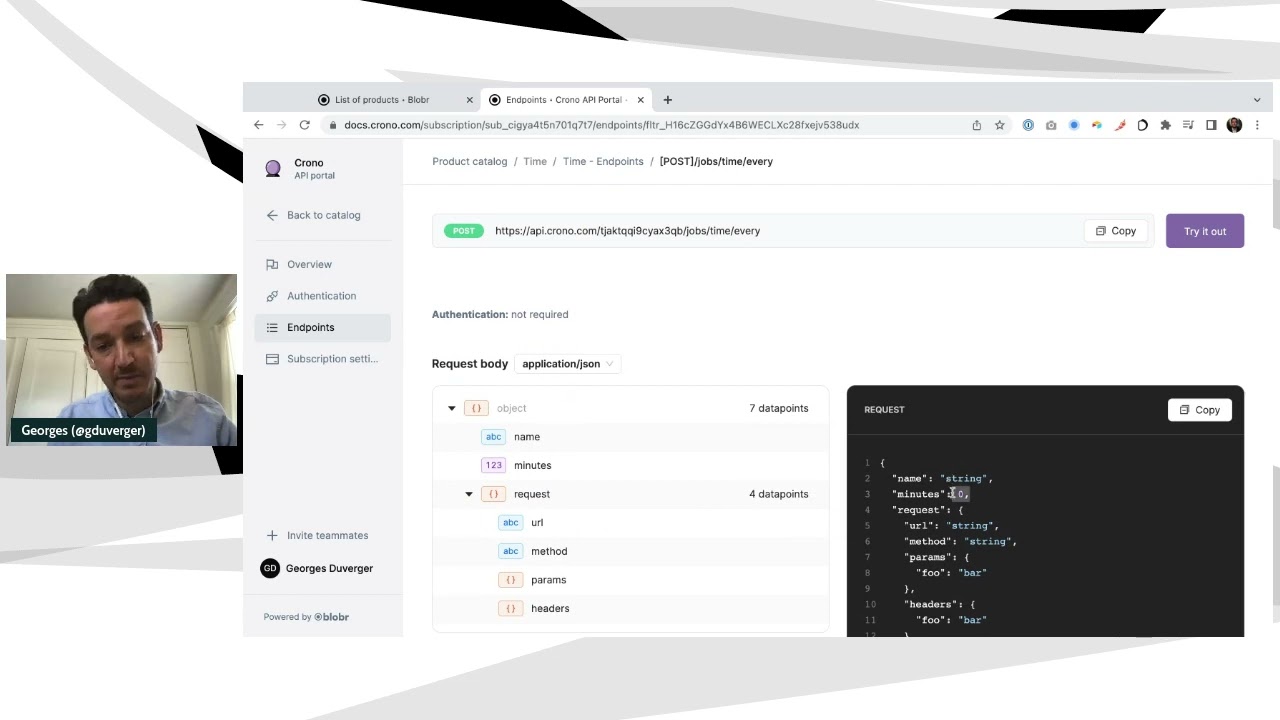Viewport: 1280px width, 720px height.
Task: Go back to catalog
Action: coord(313,215)
